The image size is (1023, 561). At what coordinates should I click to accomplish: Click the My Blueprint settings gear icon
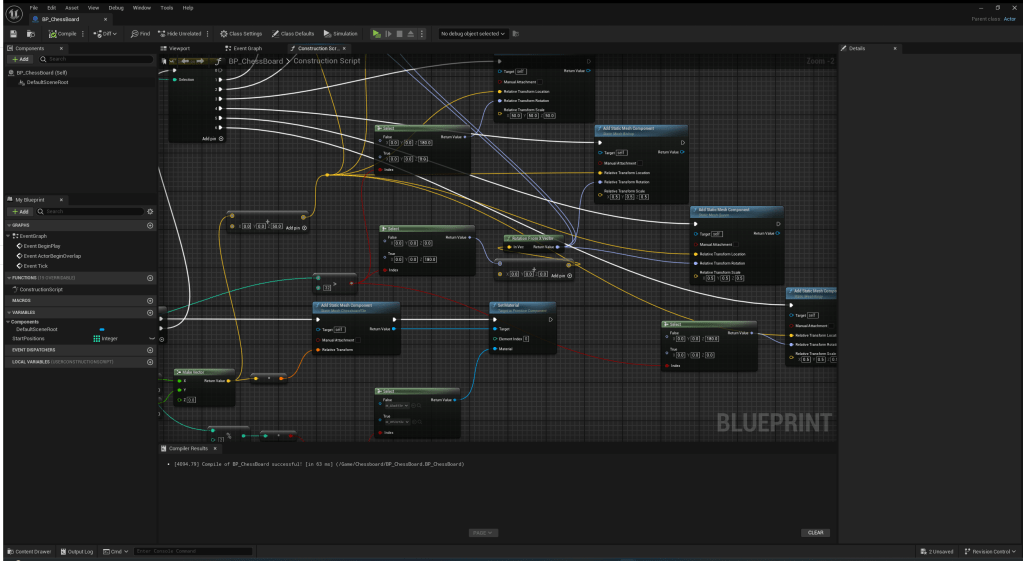coord(150,211)
